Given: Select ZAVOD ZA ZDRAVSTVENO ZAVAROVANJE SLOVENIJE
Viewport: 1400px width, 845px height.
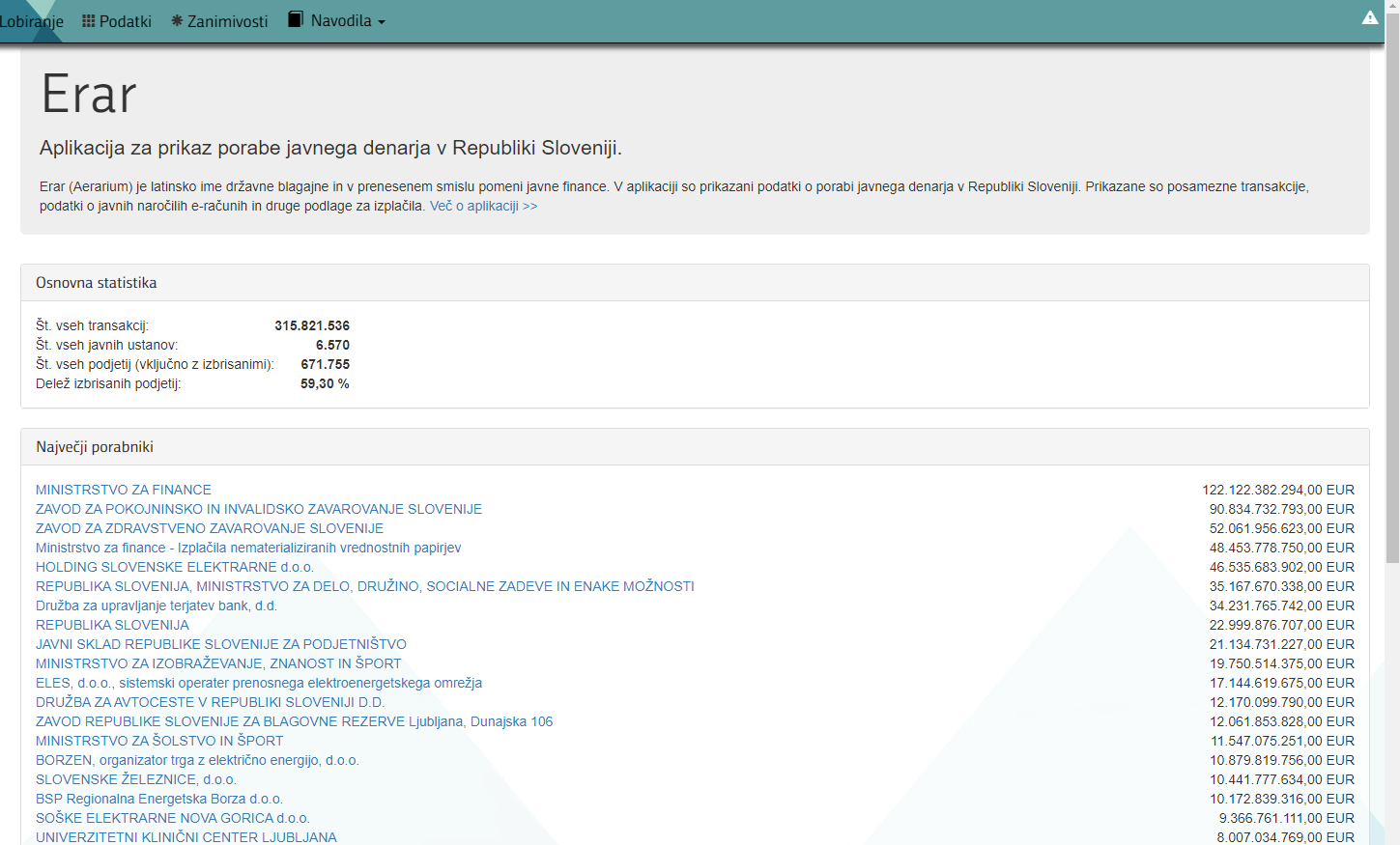Looking at the screenshot, I should tap(210, 528).
